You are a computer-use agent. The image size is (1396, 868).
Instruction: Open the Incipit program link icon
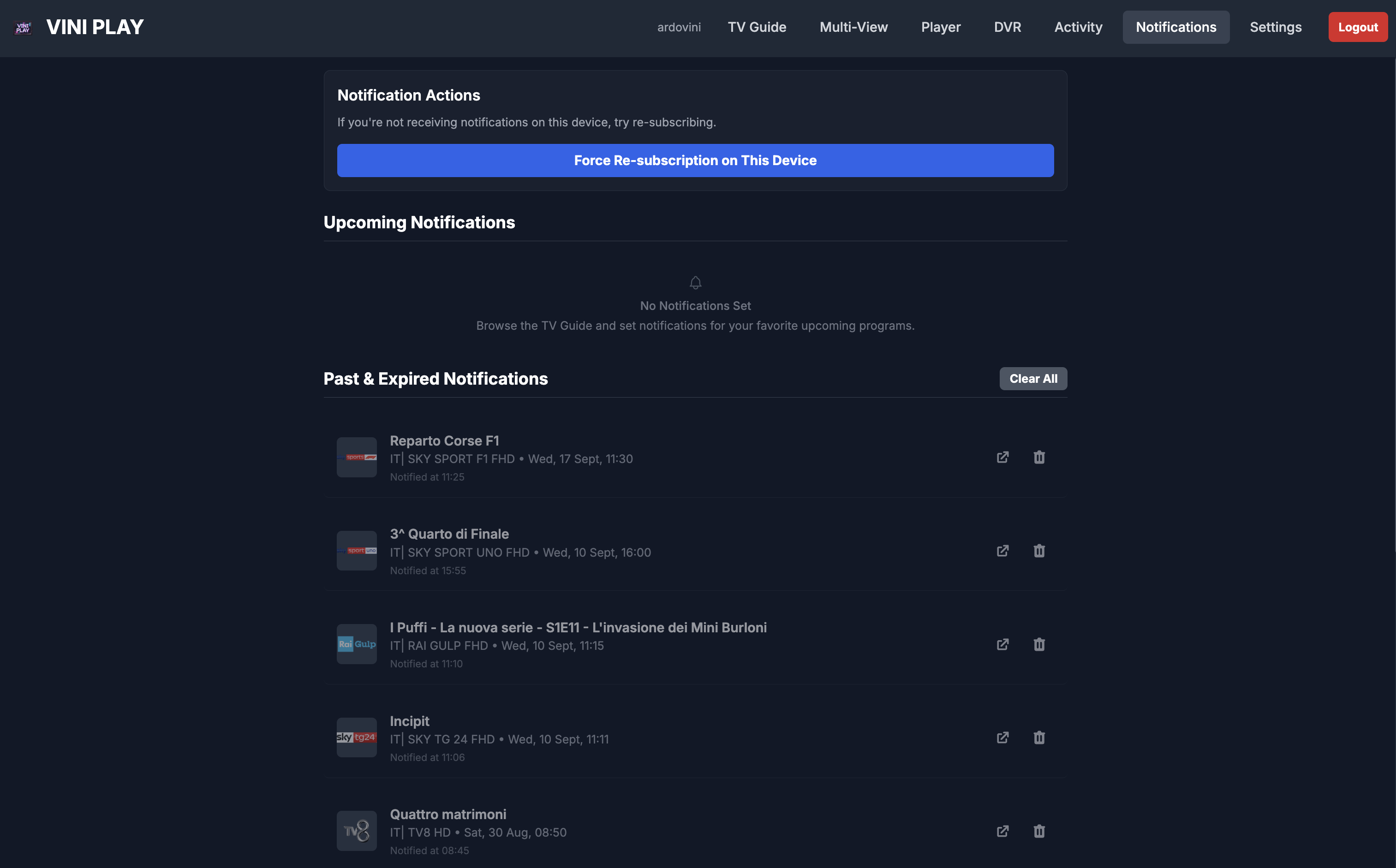click(1002, 737)
